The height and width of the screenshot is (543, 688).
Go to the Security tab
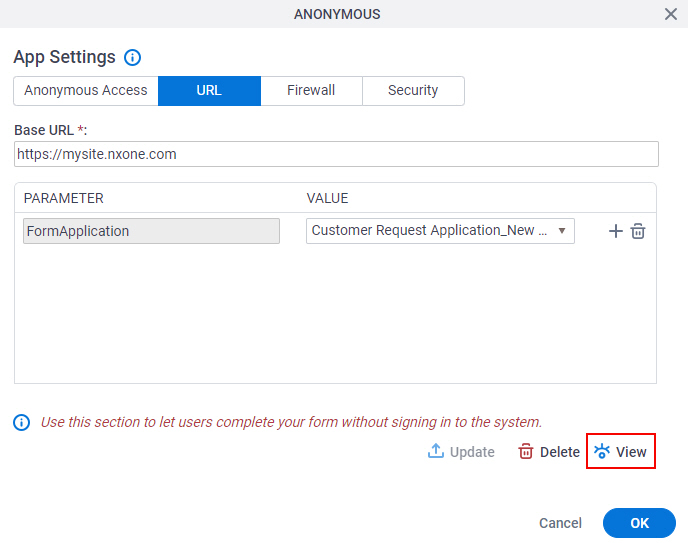point(413,91)
